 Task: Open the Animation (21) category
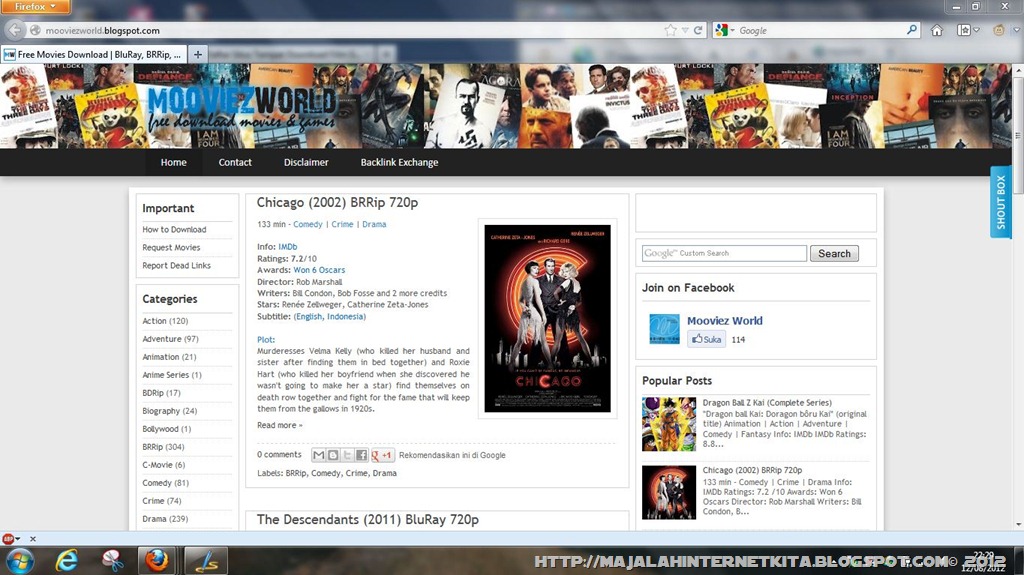169,357
